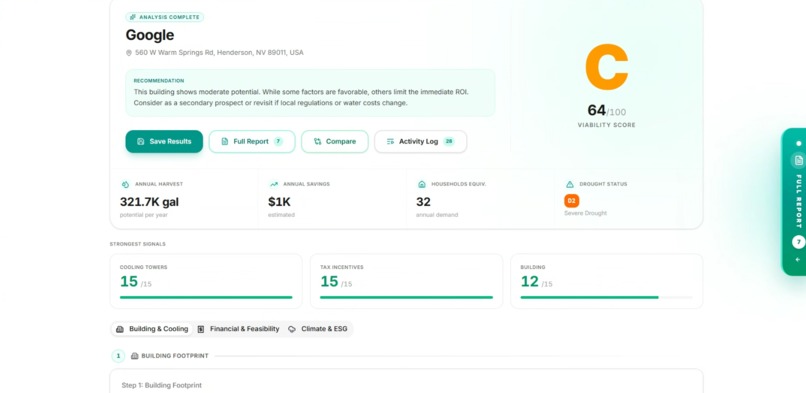Click the Building 12 score
The height and width of the screenshot is (393, 806).
pyautogui.click(x=529, y=282)
